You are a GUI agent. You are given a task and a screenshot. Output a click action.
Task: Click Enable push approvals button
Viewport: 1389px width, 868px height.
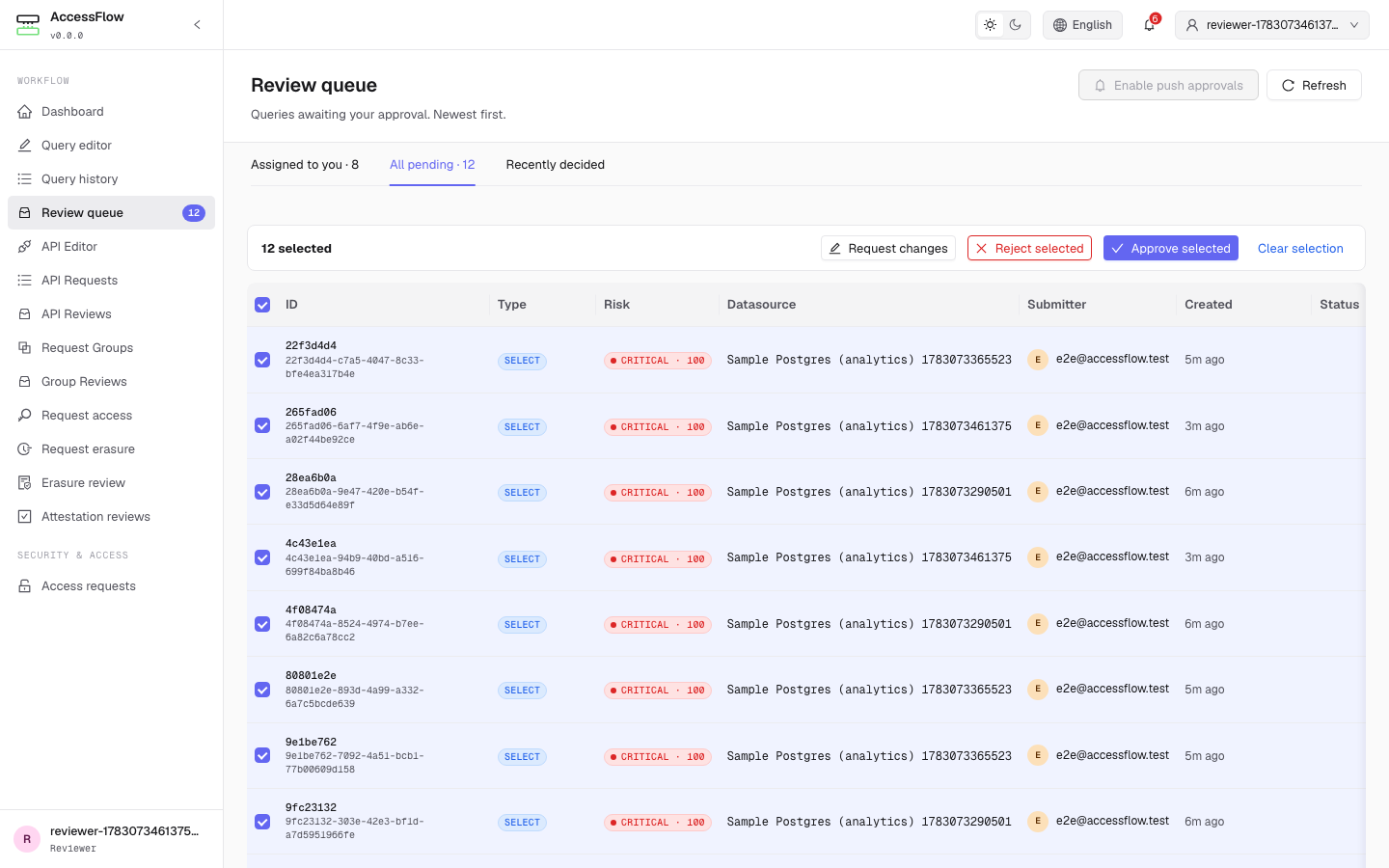coord(1168,85)
